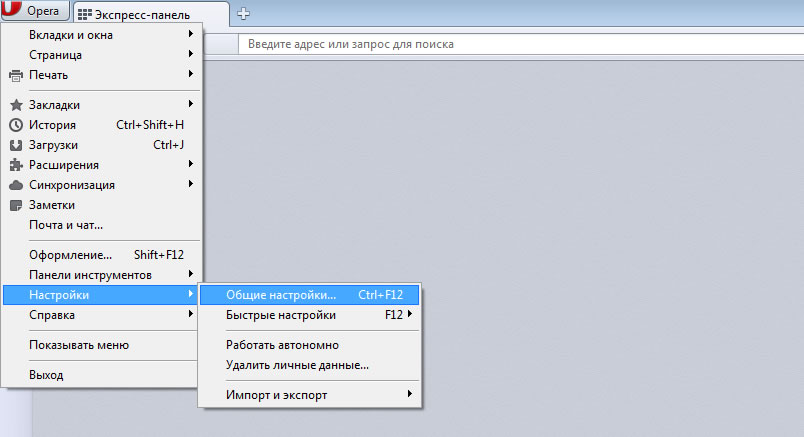Viewport: 804px width, 437px height.
Task: Open the Синхронизация submenu
Action: point(102,185)
